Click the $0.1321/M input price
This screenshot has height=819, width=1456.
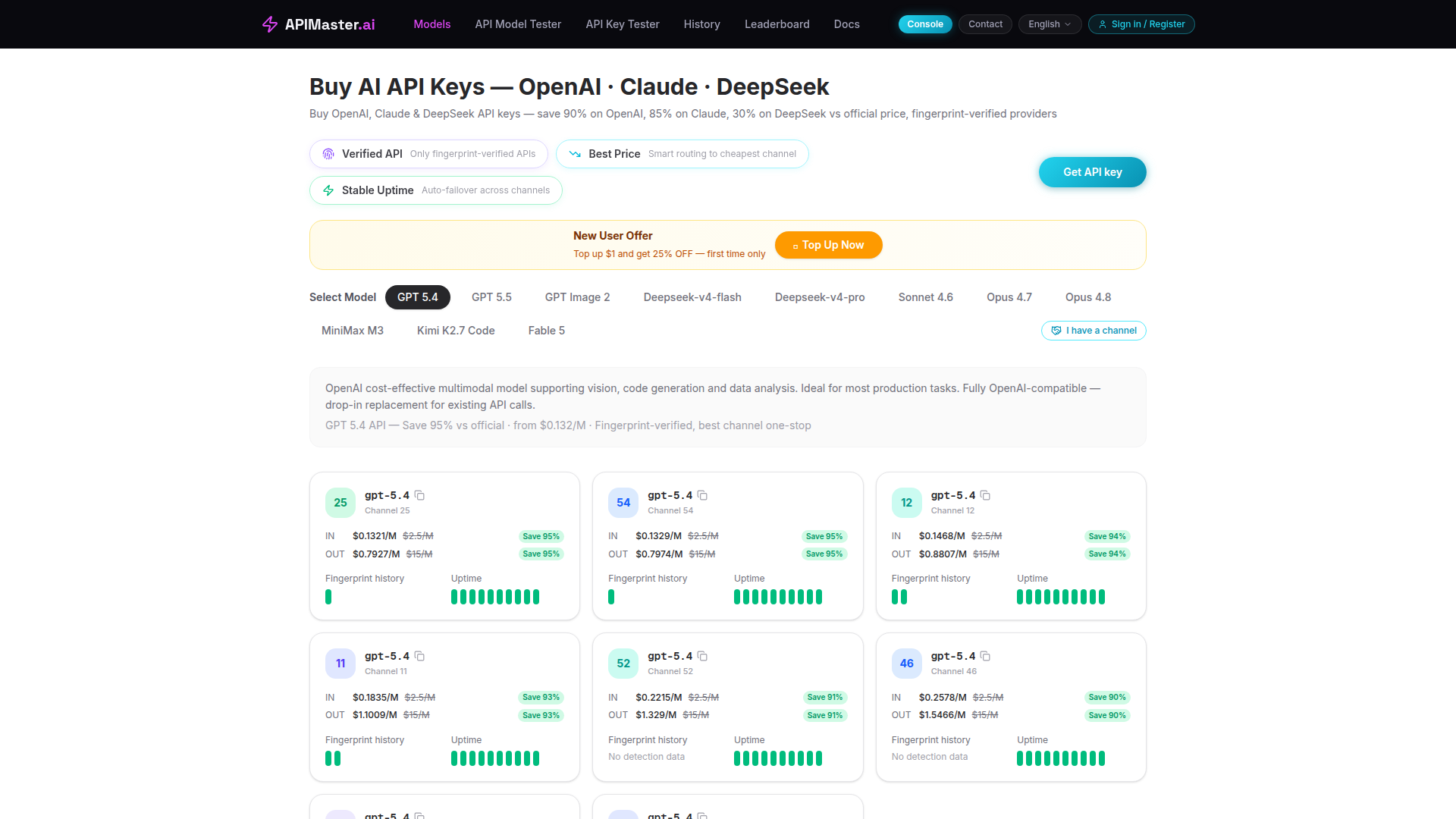375,536
